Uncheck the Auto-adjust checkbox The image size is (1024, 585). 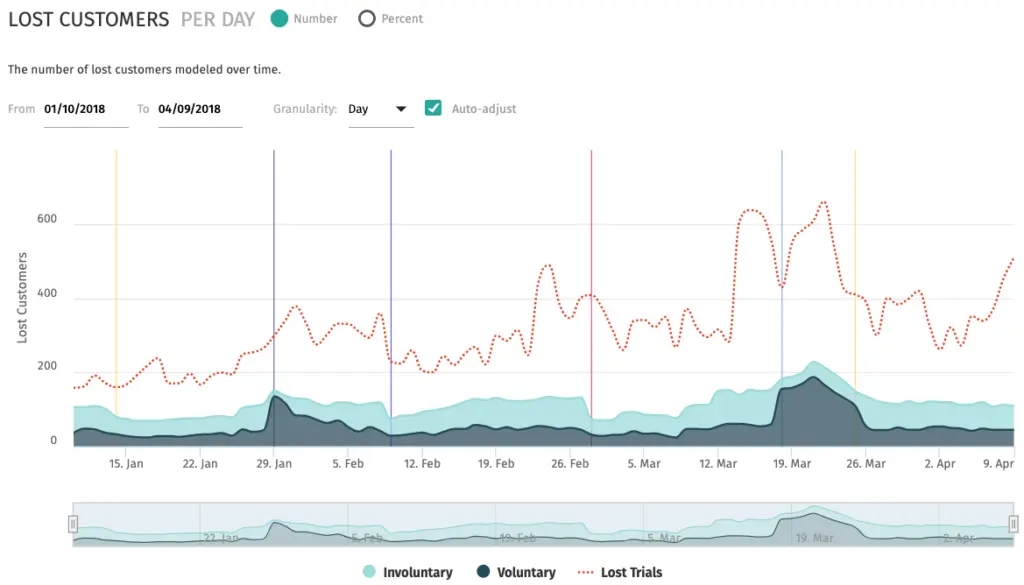pyautogui.click(x=433, y=108)
